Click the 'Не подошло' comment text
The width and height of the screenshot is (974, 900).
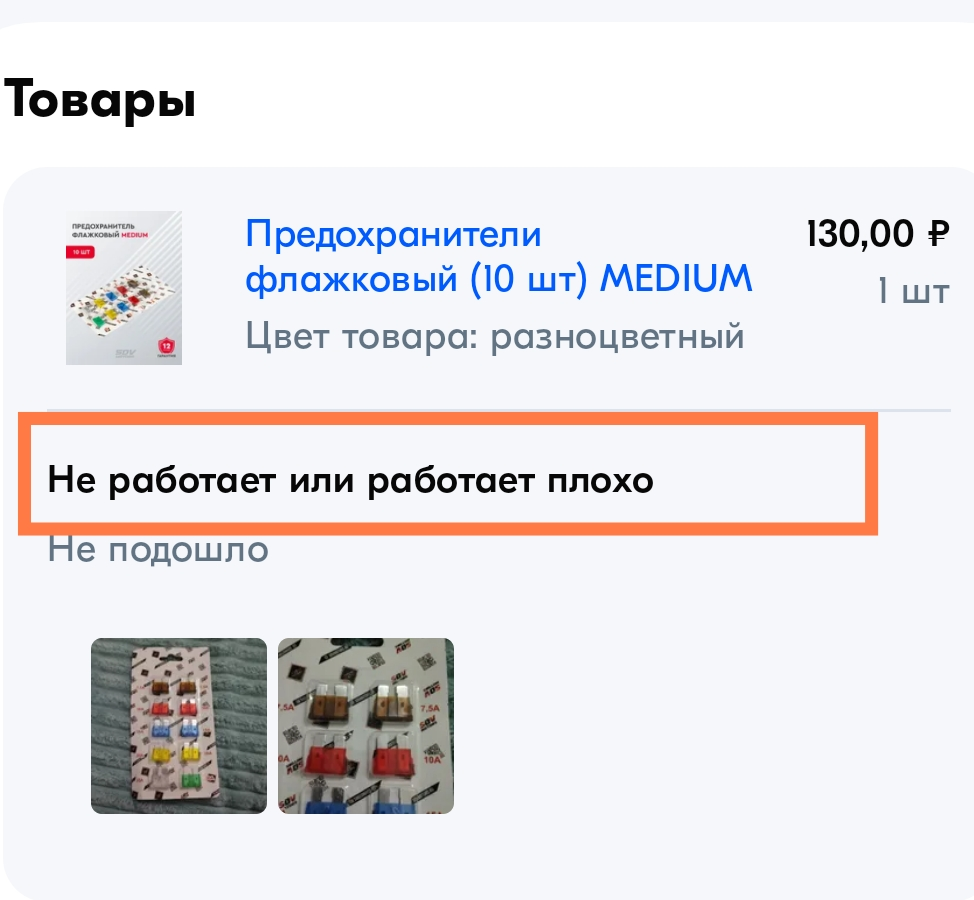coord(158,550)
